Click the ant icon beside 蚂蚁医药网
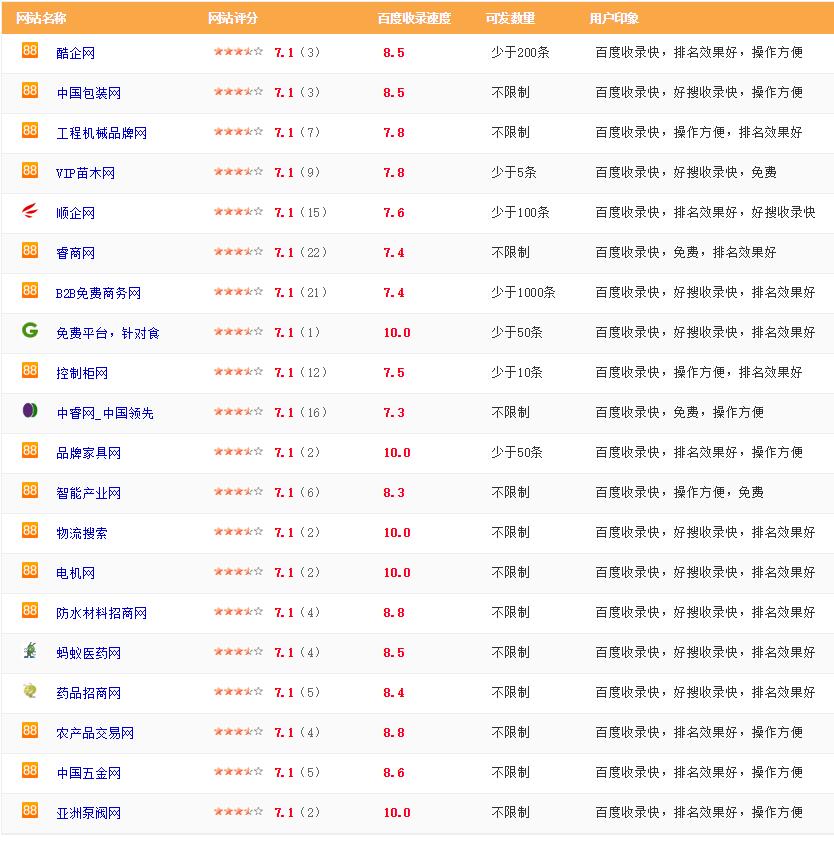This screenshot has width=834, height=841. pos(30,651)
